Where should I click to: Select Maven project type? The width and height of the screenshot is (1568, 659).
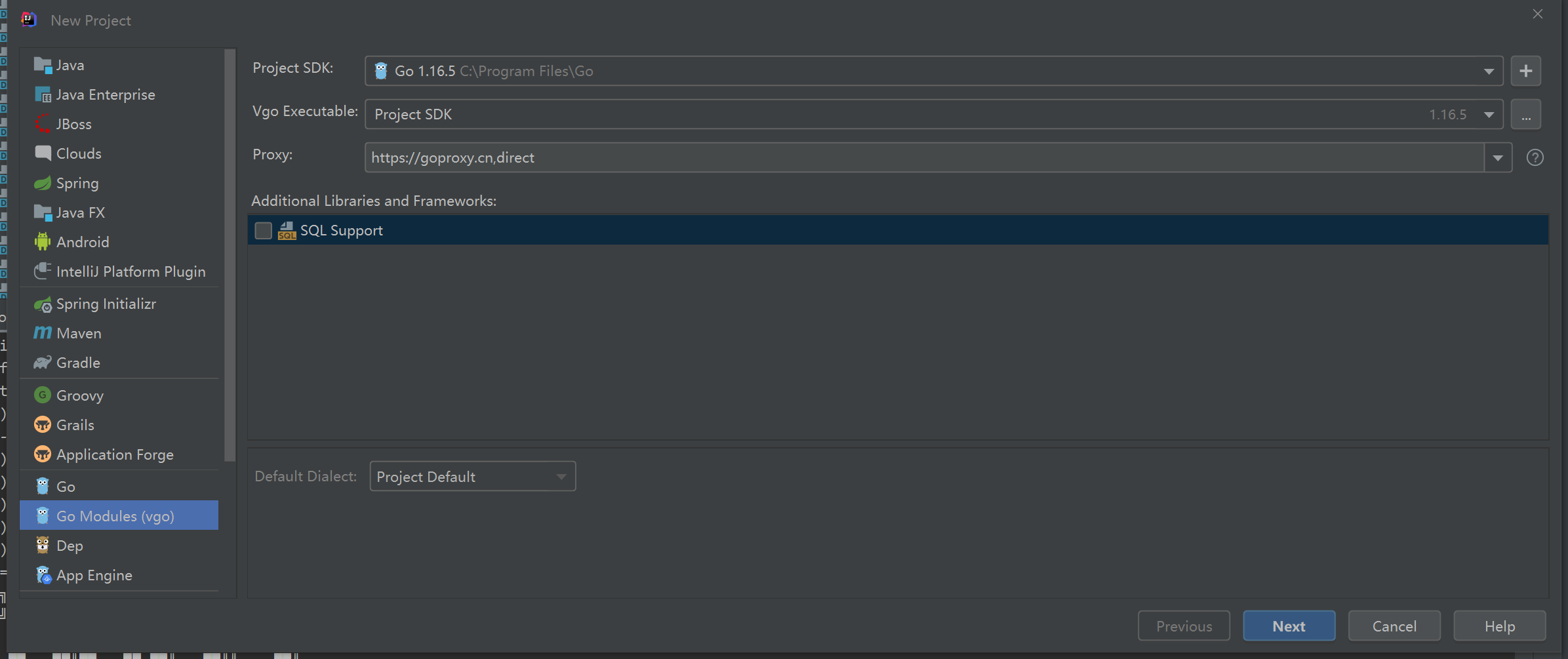(119, 333)
